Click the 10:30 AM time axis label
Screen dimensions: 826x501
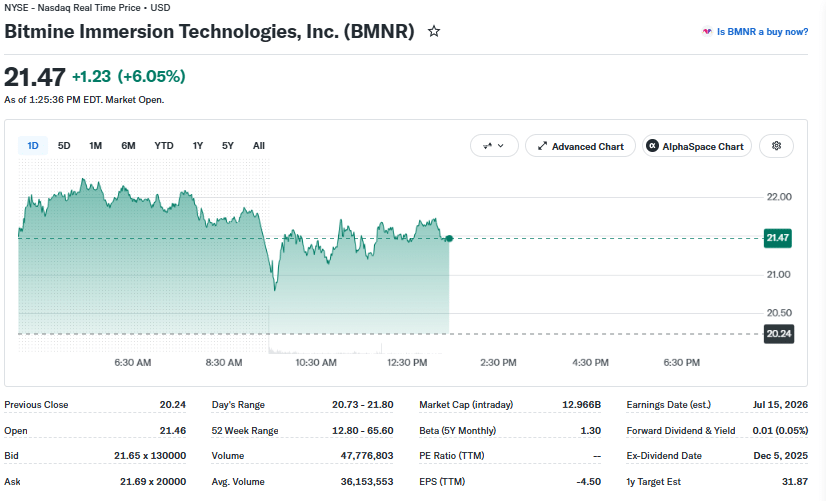[316, 362]
